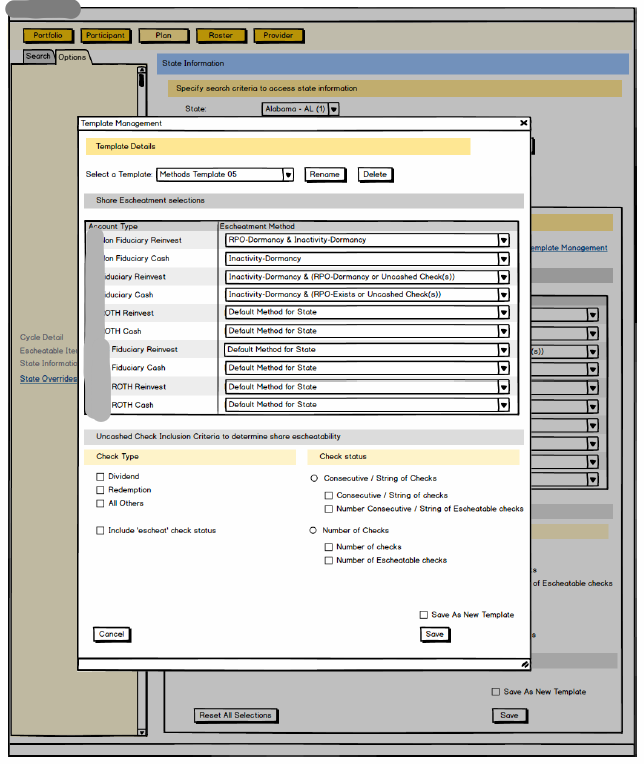
Task: Click the Account Type column header
Action: coord(113,227)
